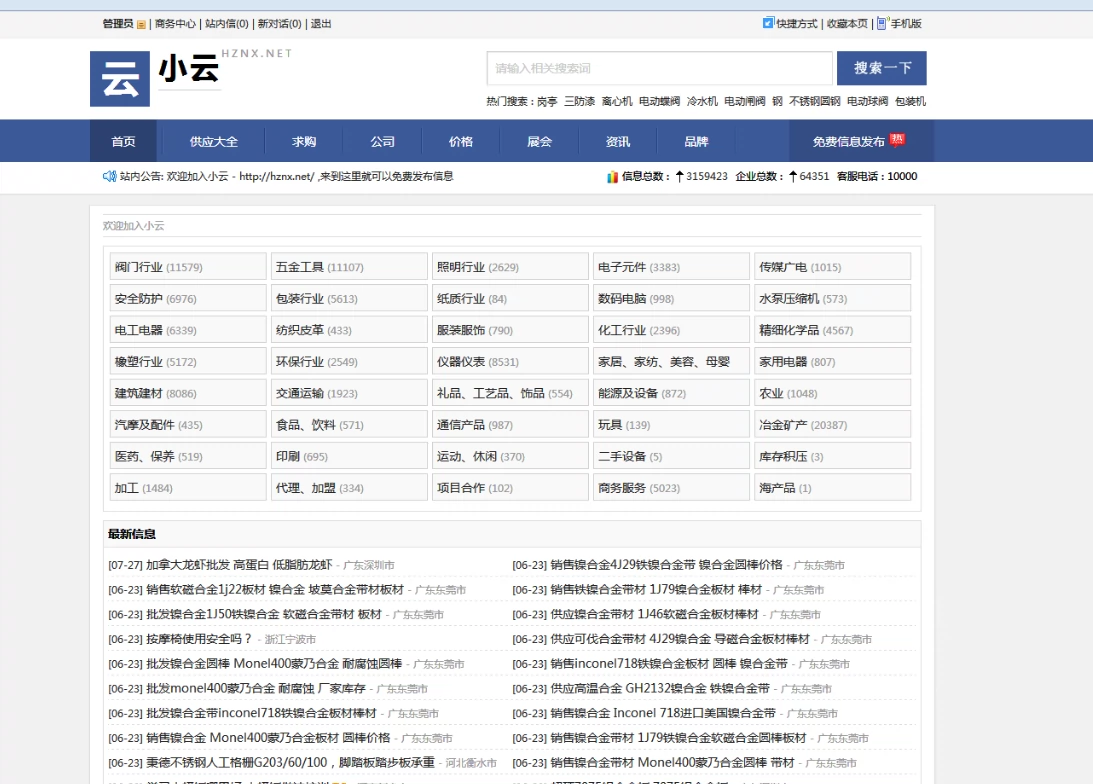1093x784 pixels.
Task: Click the 收藏本页 link
Action: (x=847, y=24)
